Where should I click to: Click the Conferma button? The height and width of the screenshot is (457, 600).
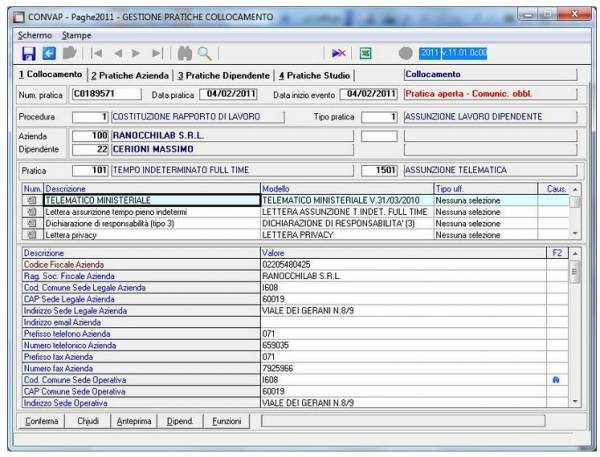[42, 421]
